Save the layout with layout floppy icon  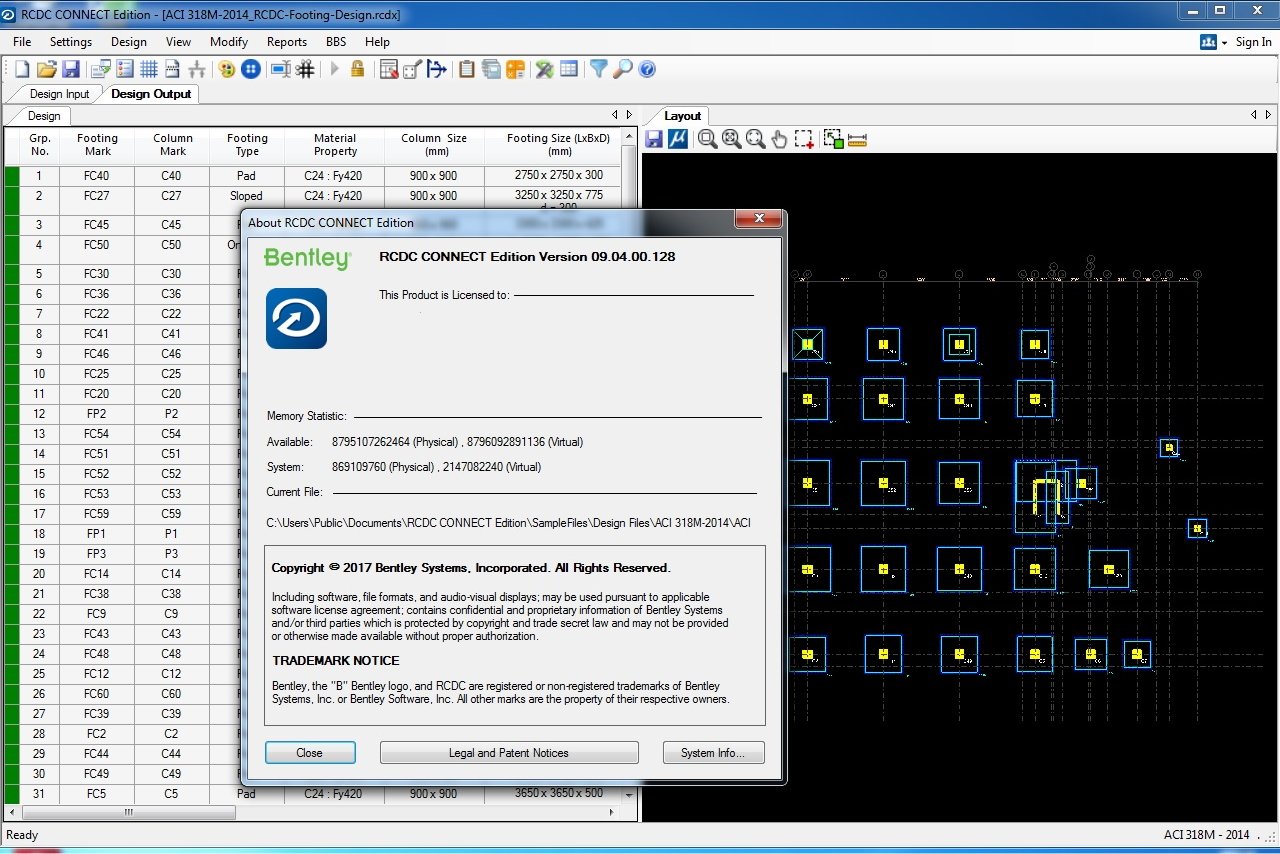click(x=654, y=139)
